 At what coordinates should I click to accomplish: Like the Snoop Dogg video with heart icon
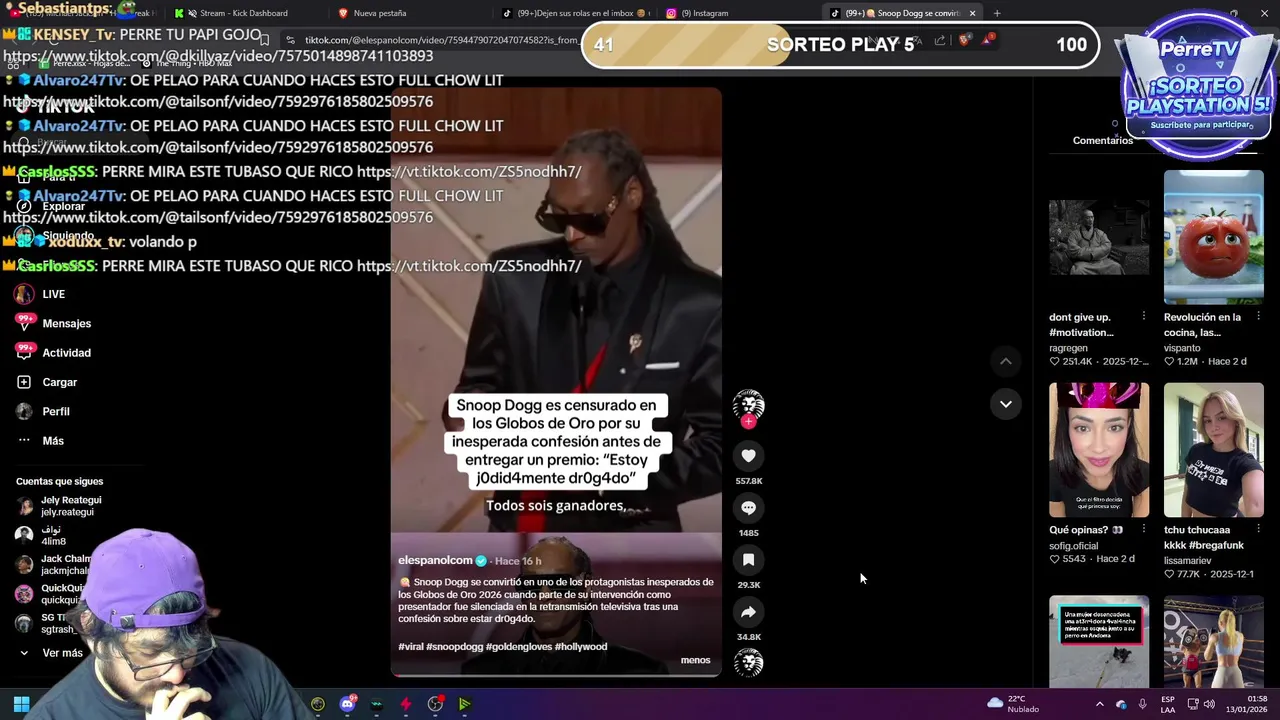748,456
